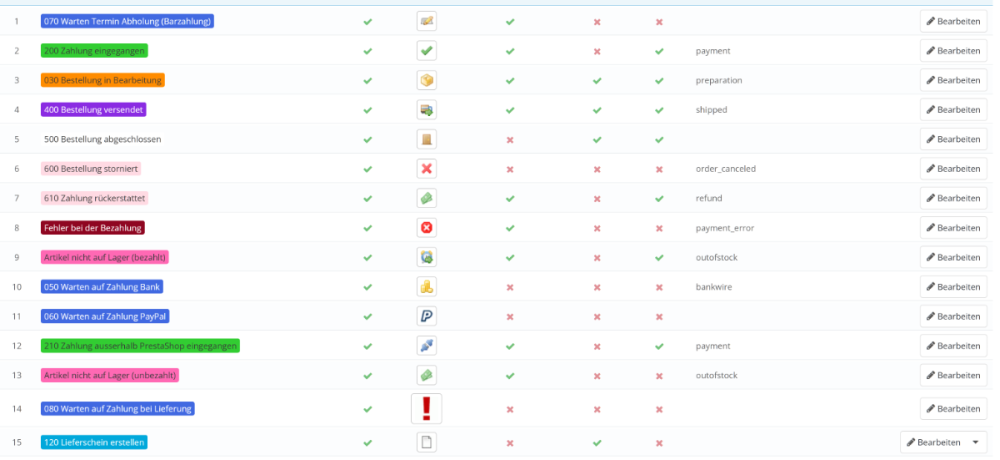1000x460 pixels.
Task: Click Bearbeiten for 070 Warten Termin Abholung
Action: point(953,21)
